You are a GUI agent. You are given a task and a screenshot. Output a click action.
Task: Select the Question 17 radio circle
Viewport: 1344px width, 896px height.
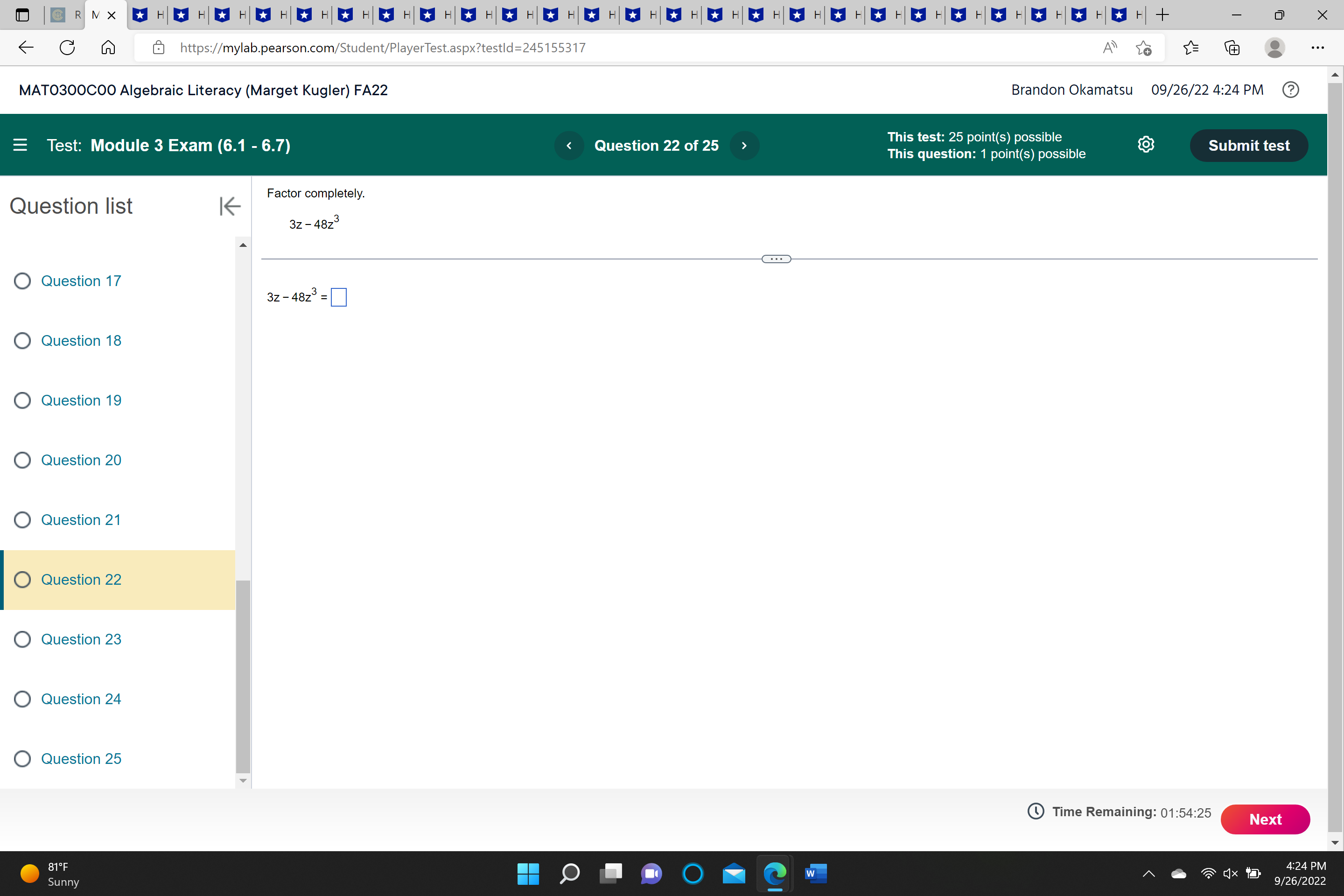click(22, 281)
